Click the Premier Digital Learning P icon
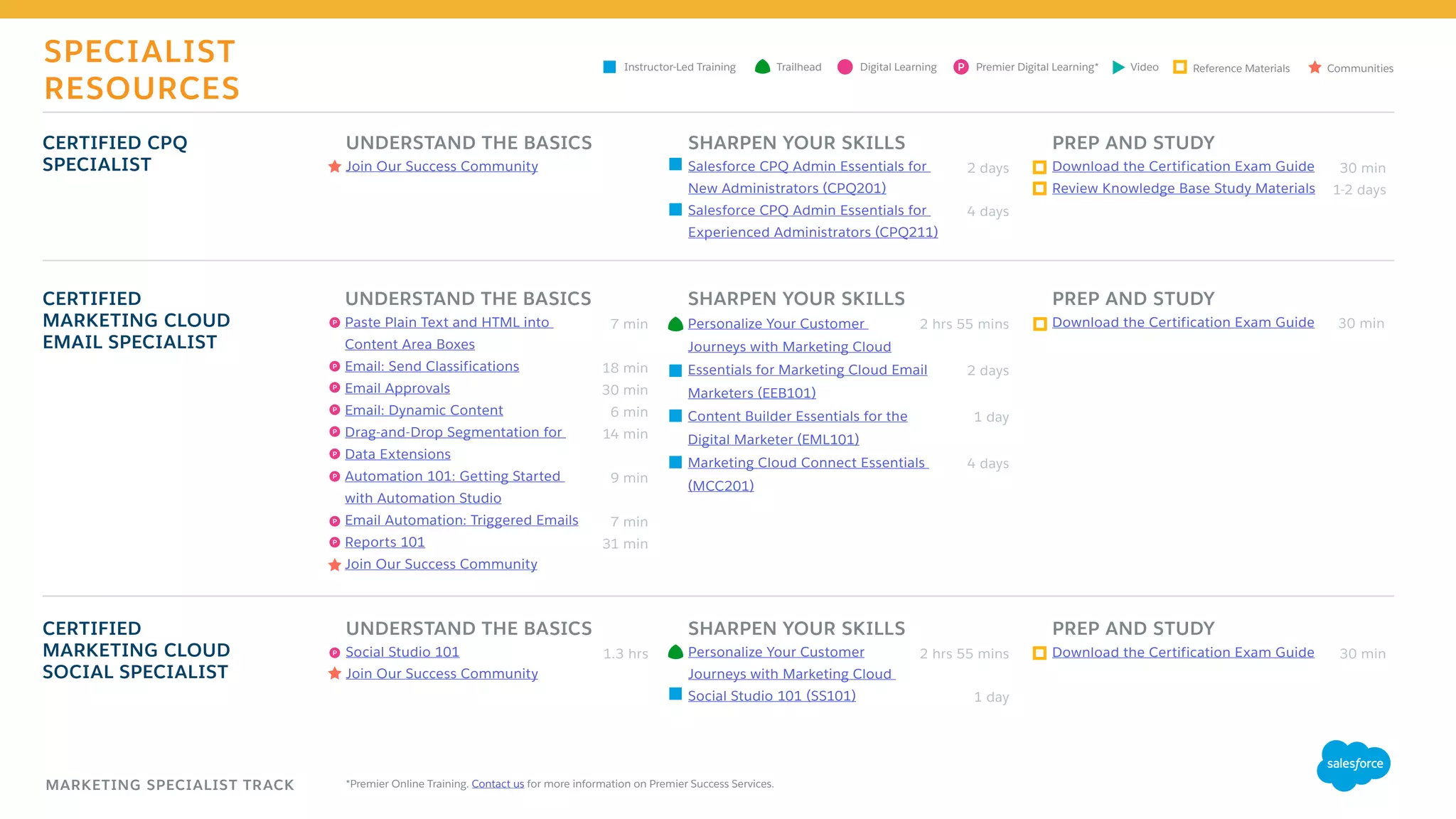This screenshot has height=819, width=1456. click(960, 67)
